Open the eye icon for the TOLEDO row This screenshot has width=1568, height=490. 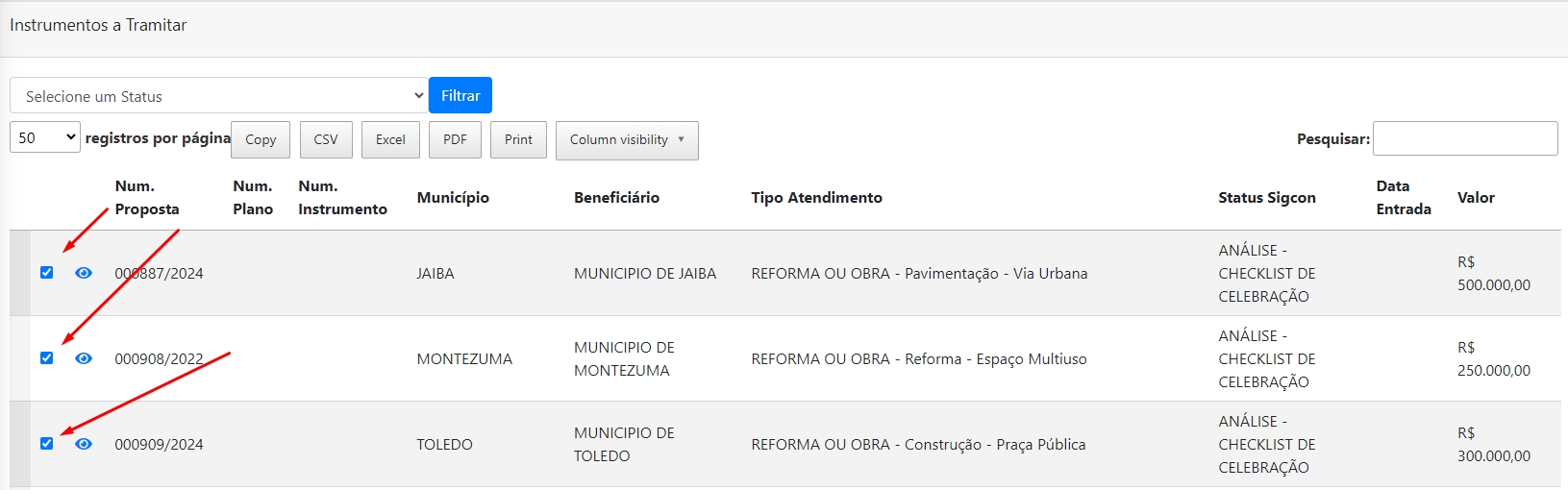click(84, 444)
